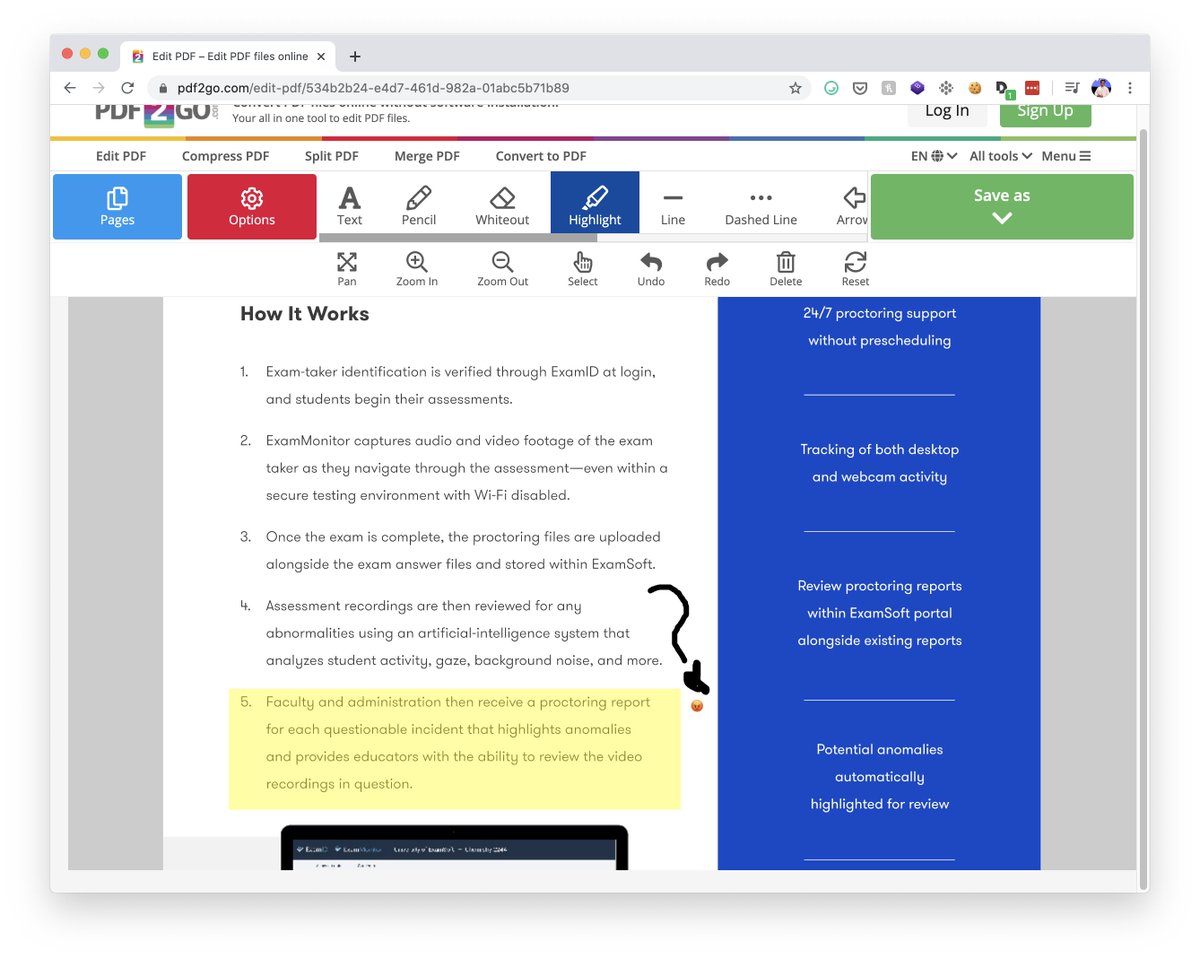Go to Convert to PDF
This screenshot has width=1200, height=959.
coord(541,156)
